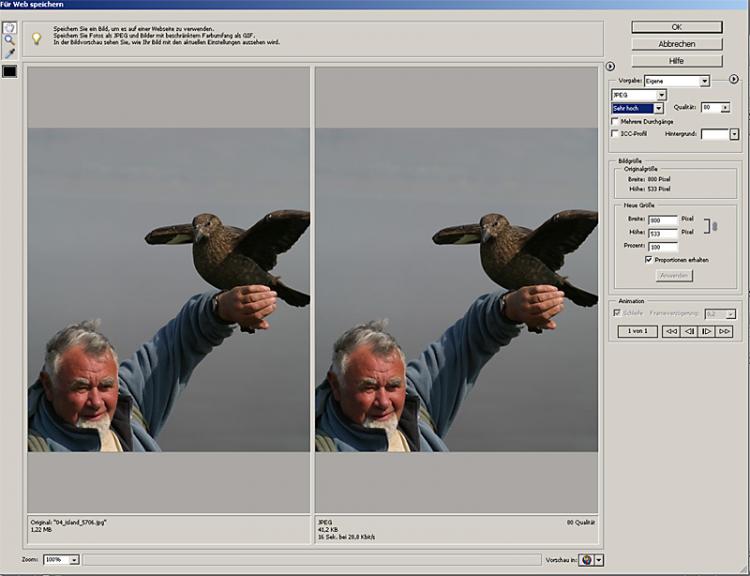Select the Zoom magnifier tool
The image size is (750, 576).
click(10, 40)
